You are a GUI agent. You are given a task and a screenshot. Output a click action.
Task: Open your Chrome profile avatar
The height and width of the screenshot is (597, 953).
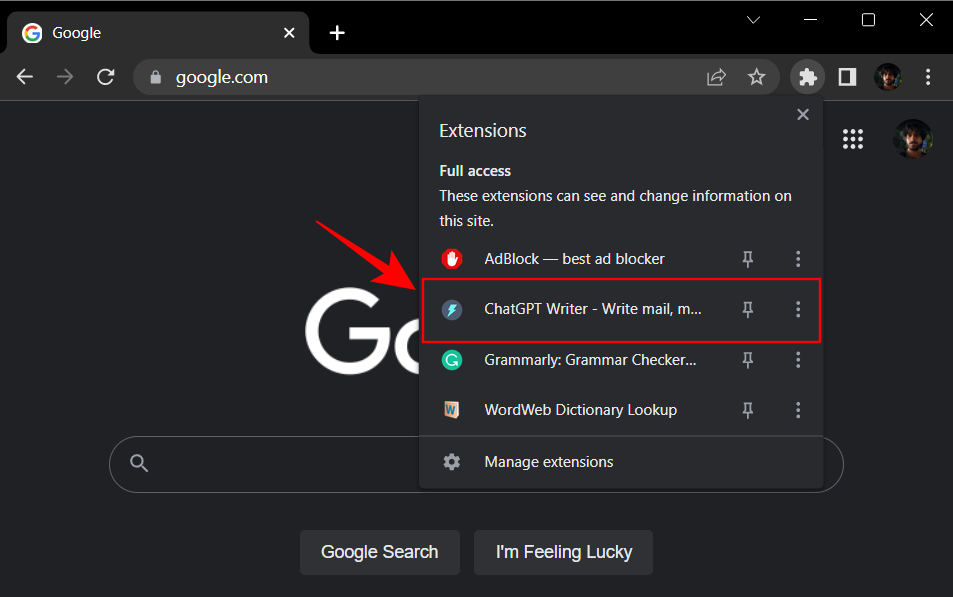pyautogui.click(x=888, y=77)
